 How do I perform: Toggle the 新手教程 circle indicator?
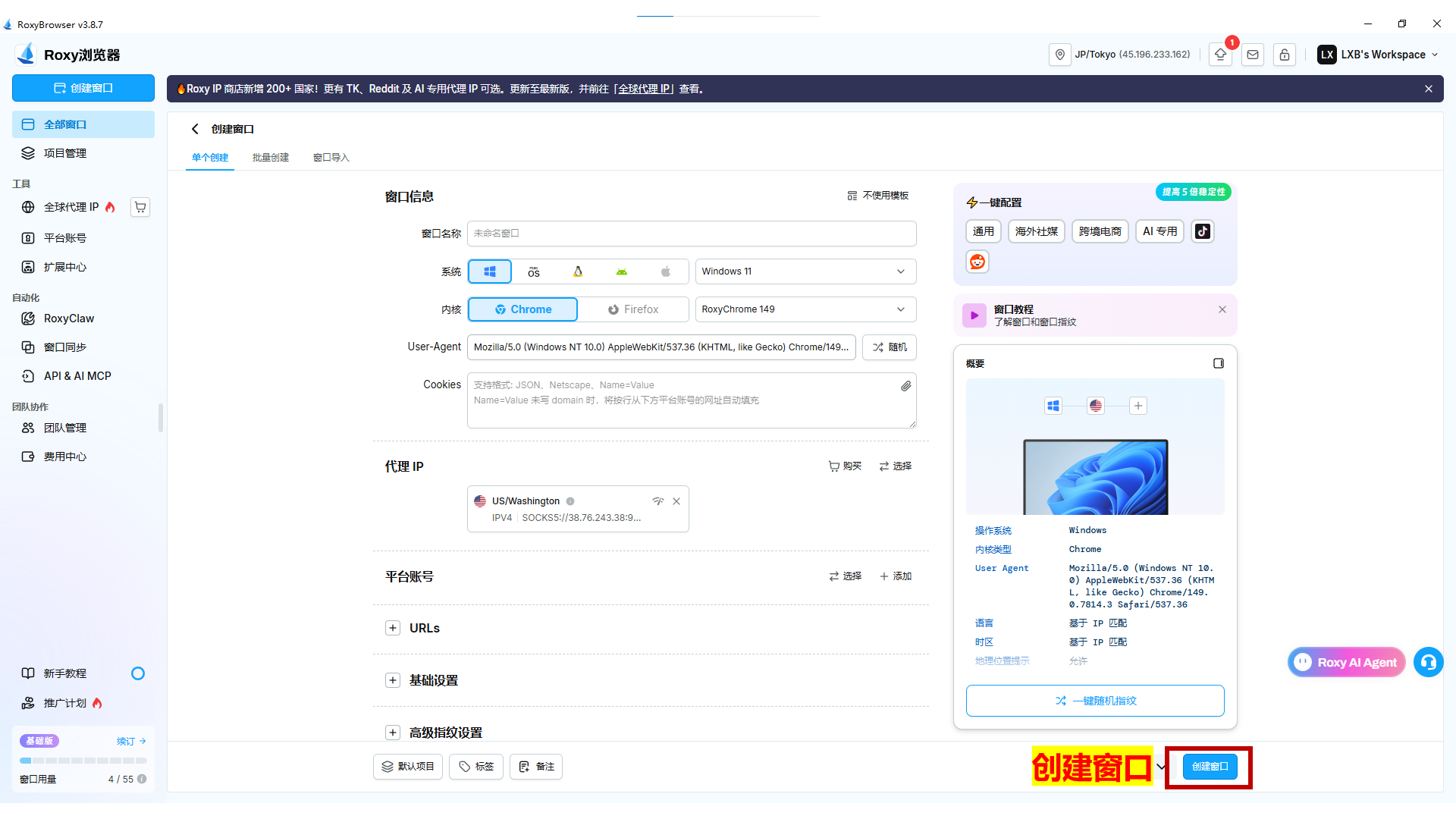(138, 673)
